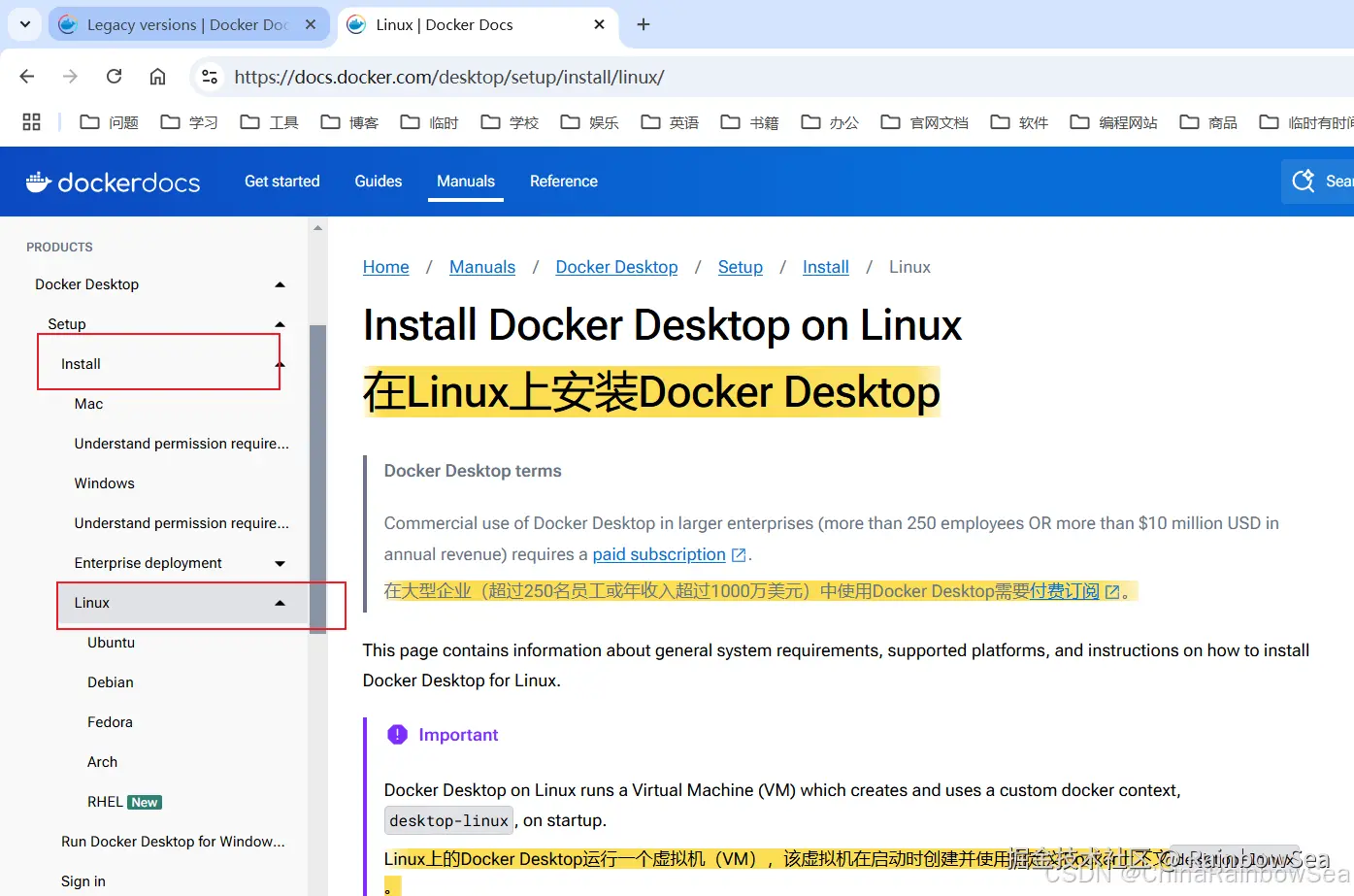Open Run Docker Desktop for Windows item
Viewport: 1354px width, 896px height.
[173, 842]
